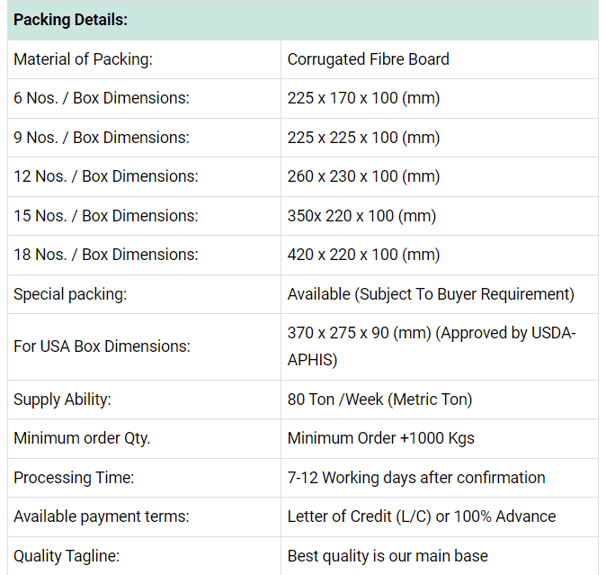The height and width of the screenshot is (575, 606).
Task: Click the Packing Details header
Action: click(x=70, y=20)
